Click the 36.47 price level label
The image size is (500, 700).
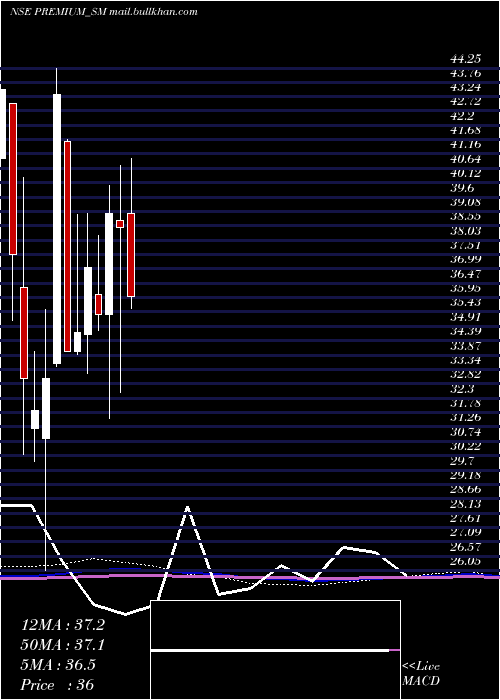pos(465,273)
